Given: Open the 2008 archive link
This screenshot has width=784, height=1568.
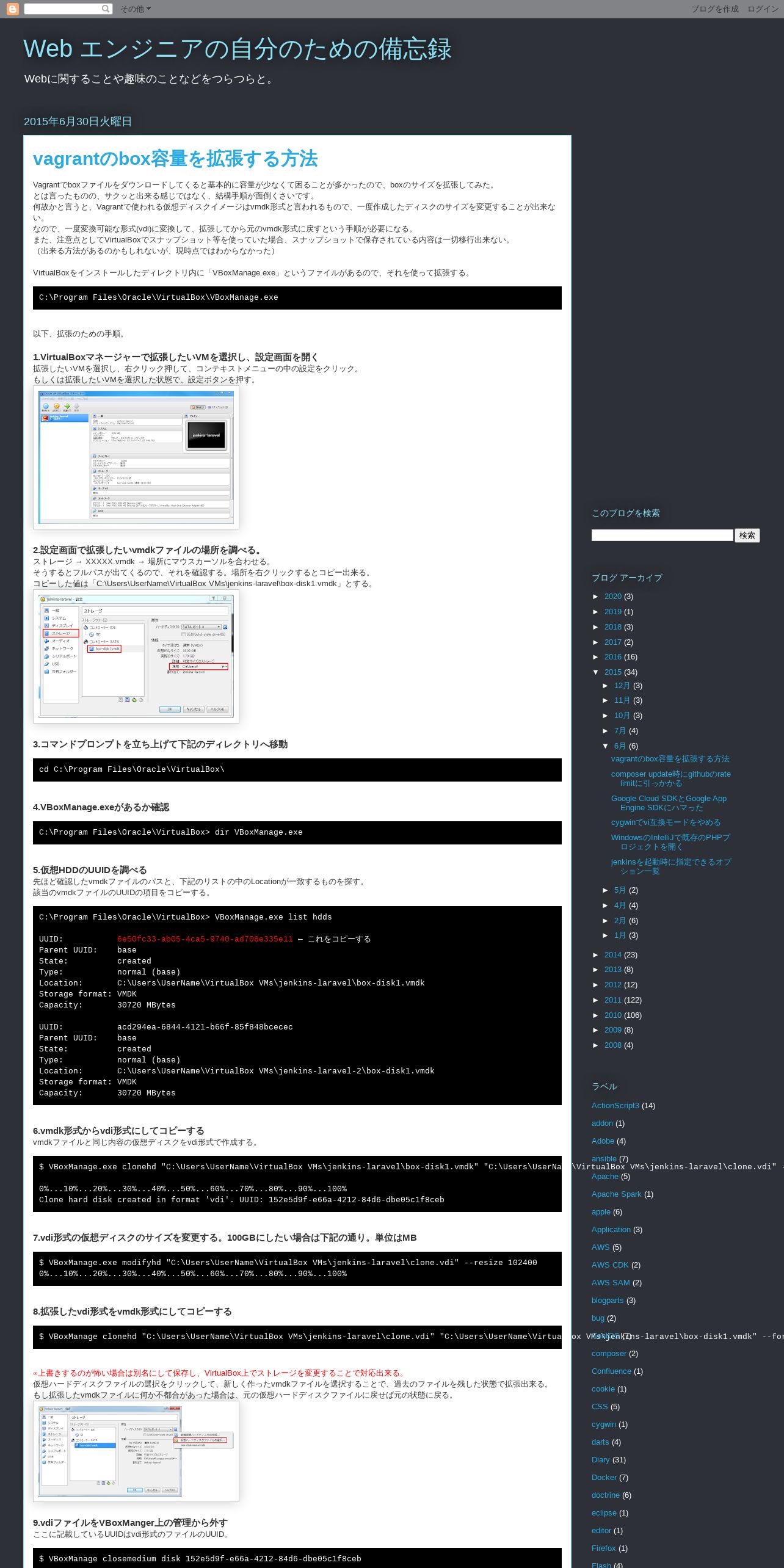Looking at the screenshot, I should [613, 1045].
